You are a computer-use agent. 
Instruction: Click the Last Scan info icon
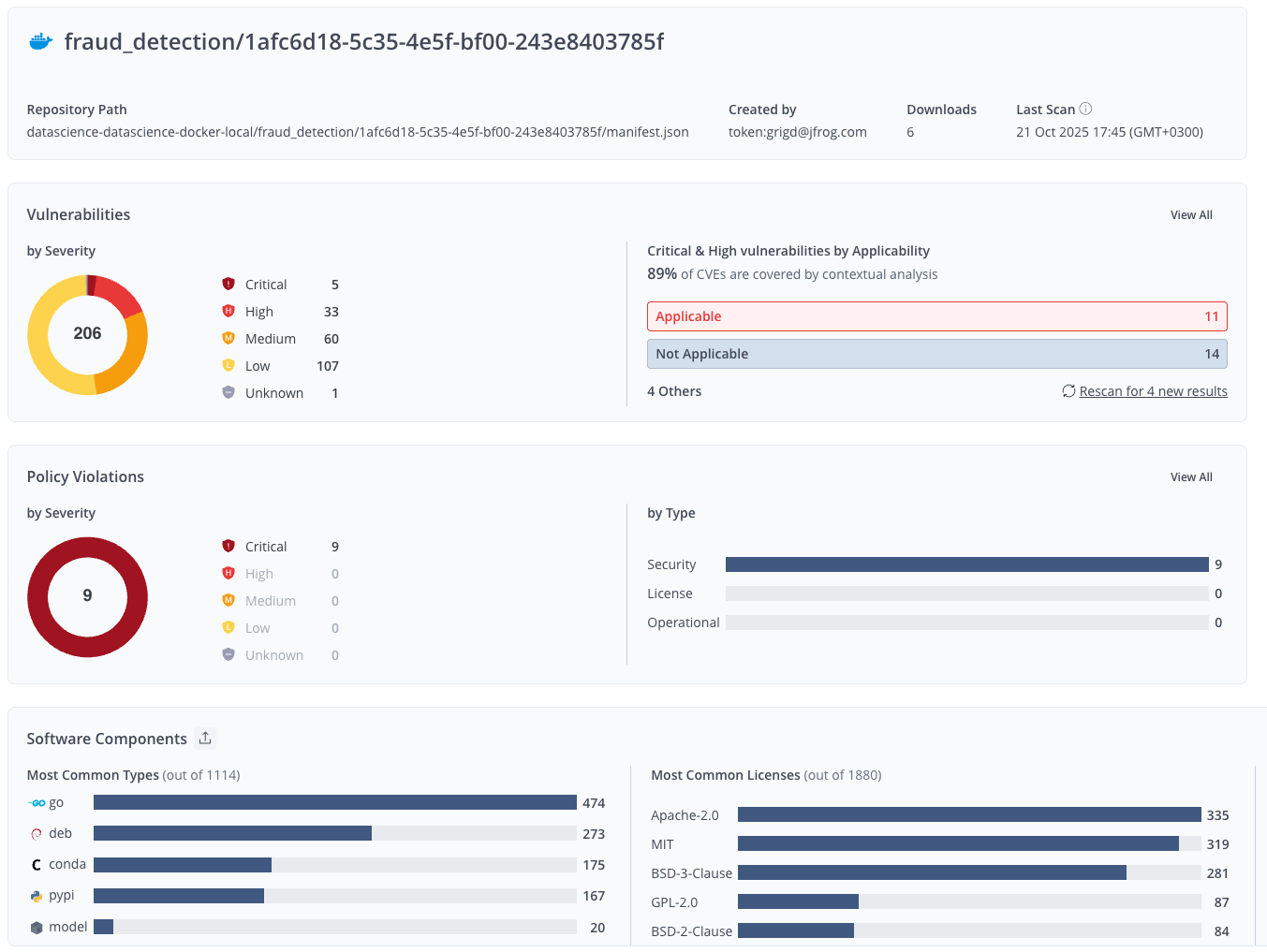[1085, 109]
